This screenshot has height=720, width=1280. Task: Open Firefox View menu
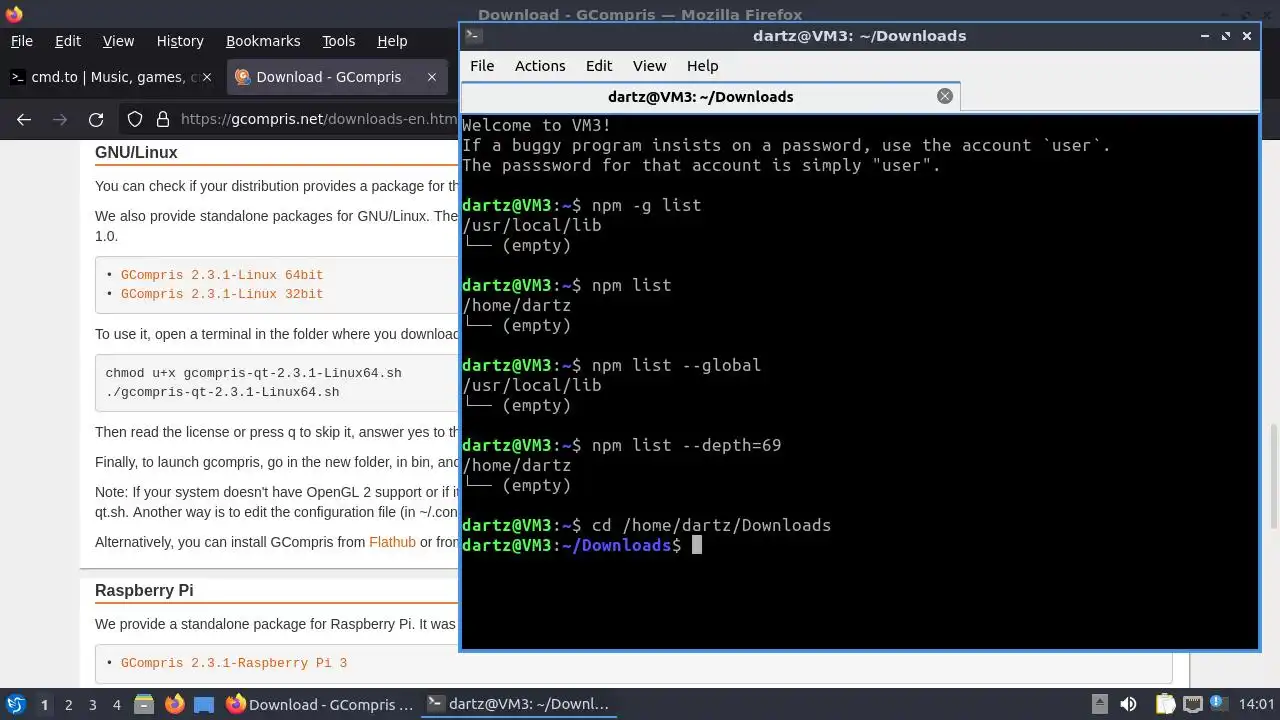pyautogui.click(x=118, y=41)
